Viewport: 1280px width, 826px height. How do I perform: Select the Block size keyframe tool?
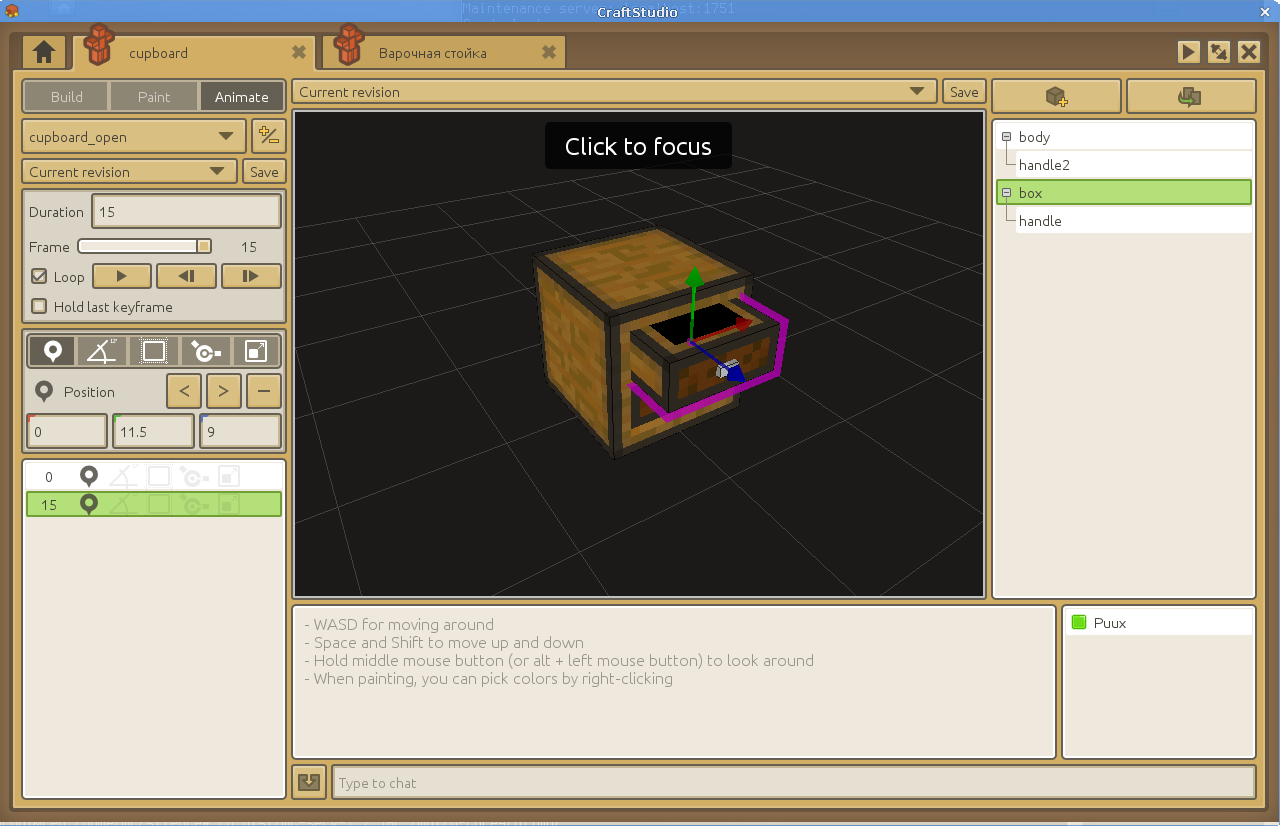pos(153,351)
